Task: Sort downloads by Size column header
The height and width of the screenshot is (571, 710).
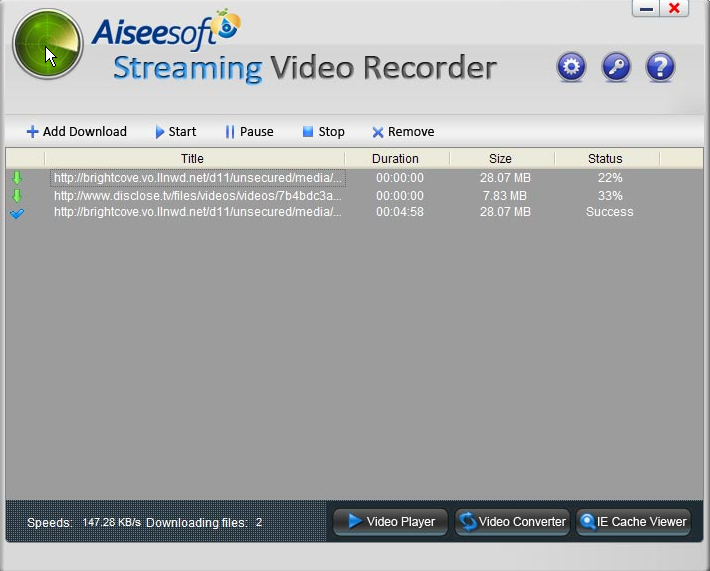Action: 500,158
